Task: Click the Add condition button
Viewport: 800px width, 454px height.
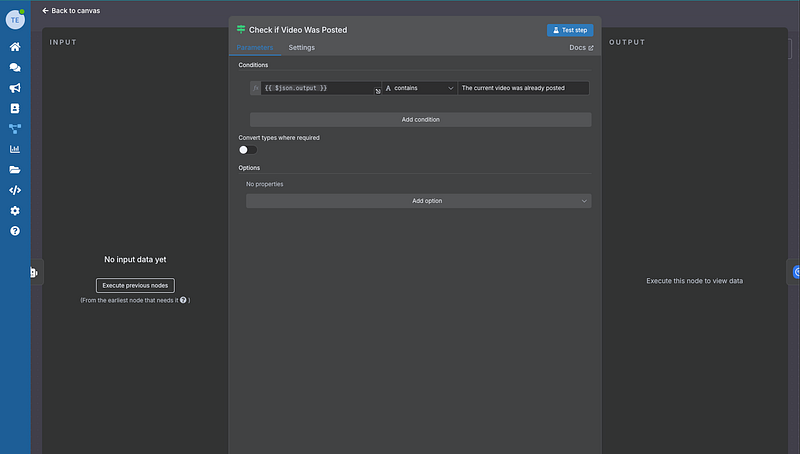Action: coord(420,119)
